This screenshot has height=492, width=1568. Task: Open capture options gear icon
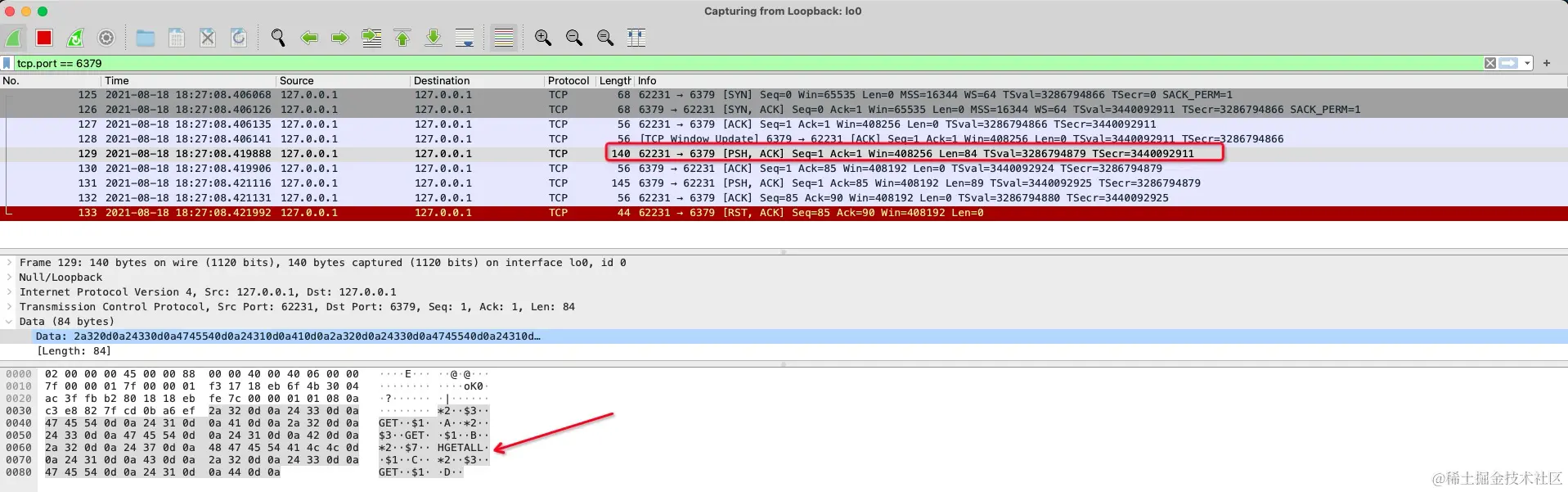(106, 38)
